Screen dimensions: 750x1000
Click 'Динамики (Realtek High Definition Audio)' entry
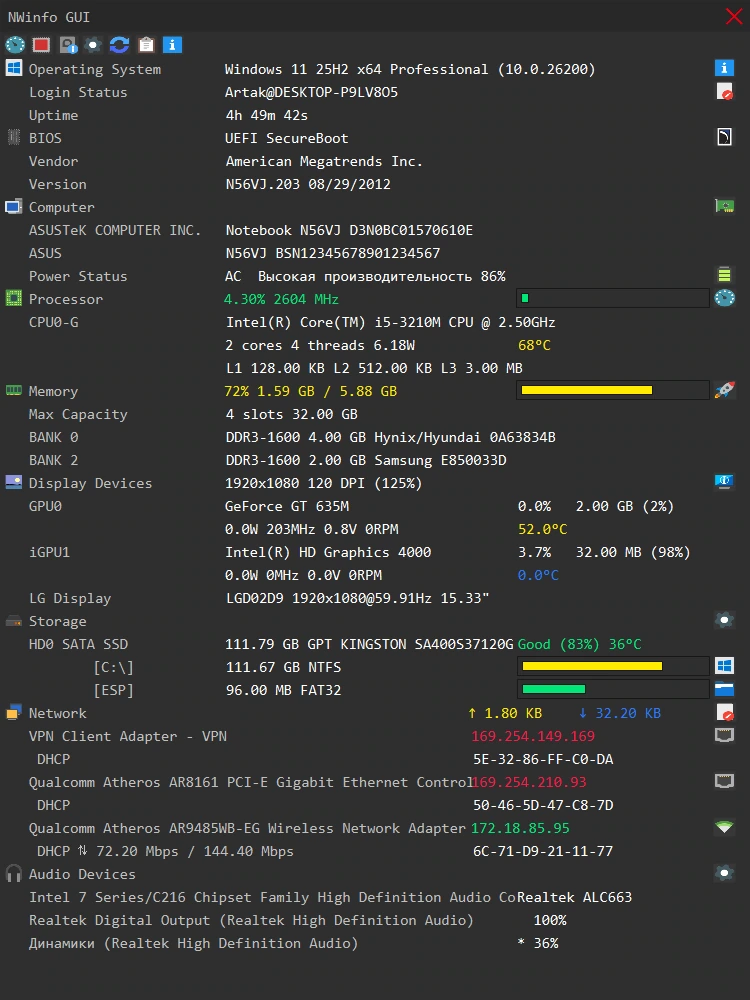(x=193, y=943)
